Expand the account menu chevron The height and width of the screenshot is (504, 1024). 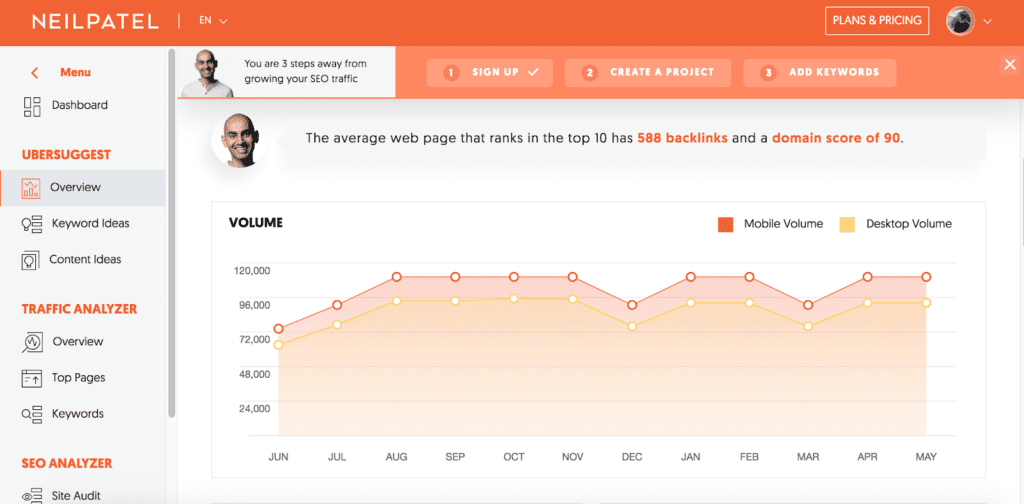(987, 22)
